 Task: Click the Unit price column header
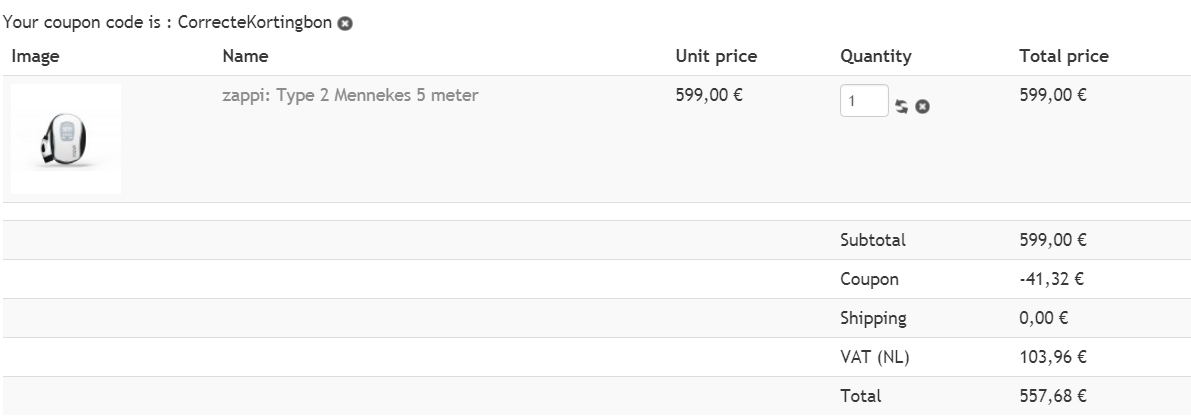(x=716, y=57)
